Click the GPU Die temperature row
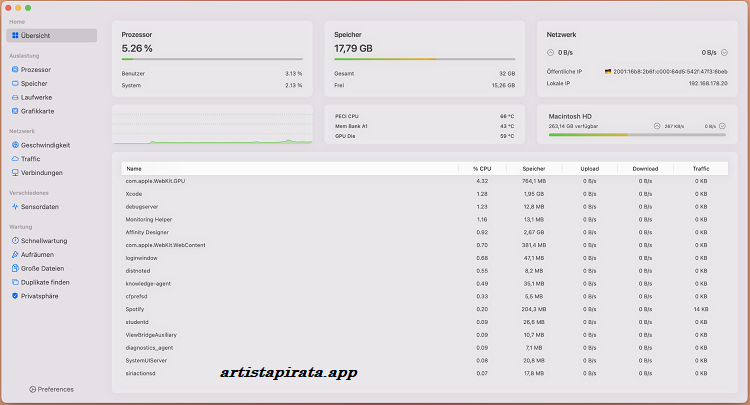This screenshot has height=405, width=750. [x=424, y=136]
